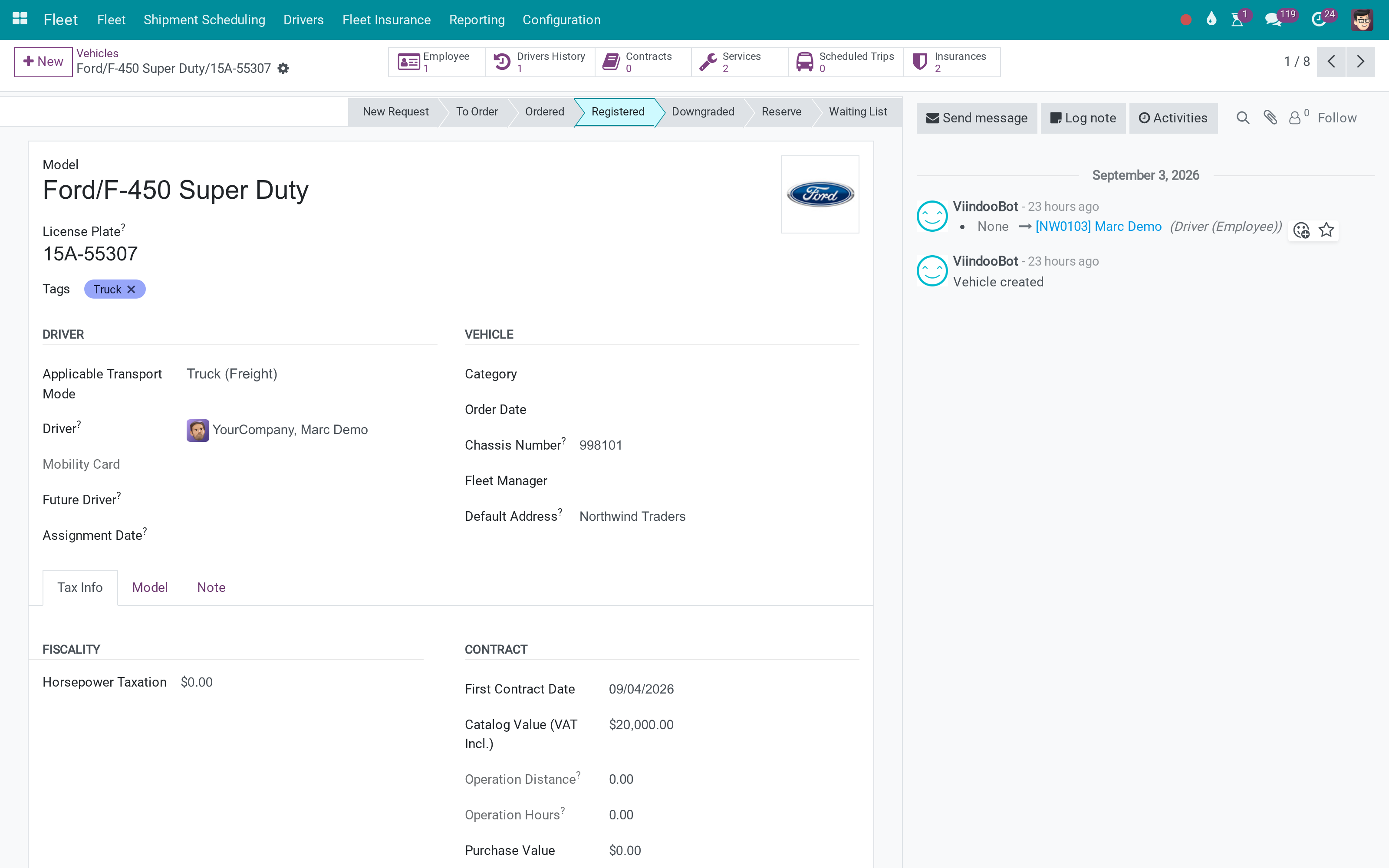Open the Default Address Northwind Traders field
The image size is (1389, 868).
[719, 516]
